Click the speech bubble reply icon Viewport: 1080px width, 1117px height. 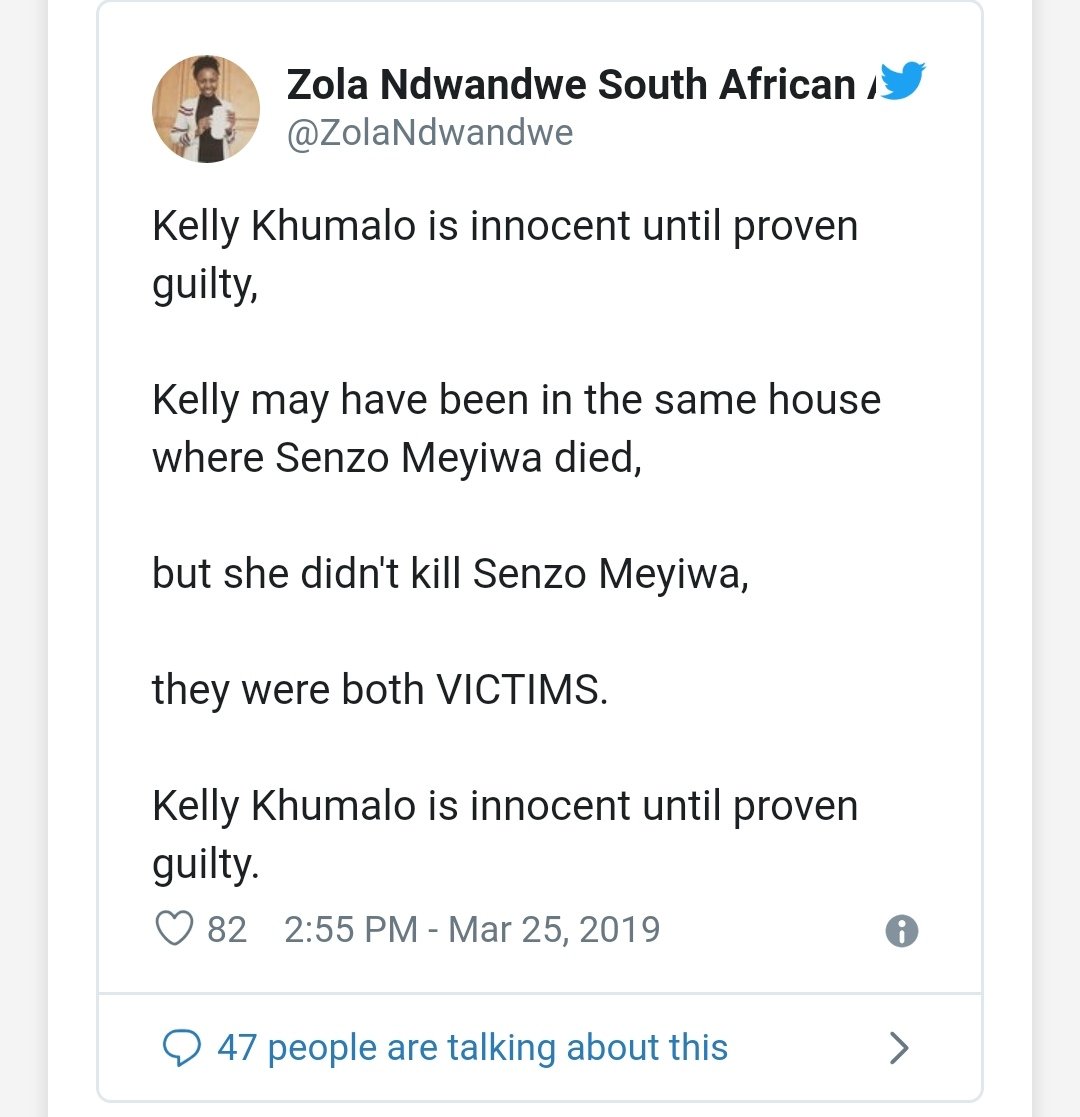point(181,1047)
